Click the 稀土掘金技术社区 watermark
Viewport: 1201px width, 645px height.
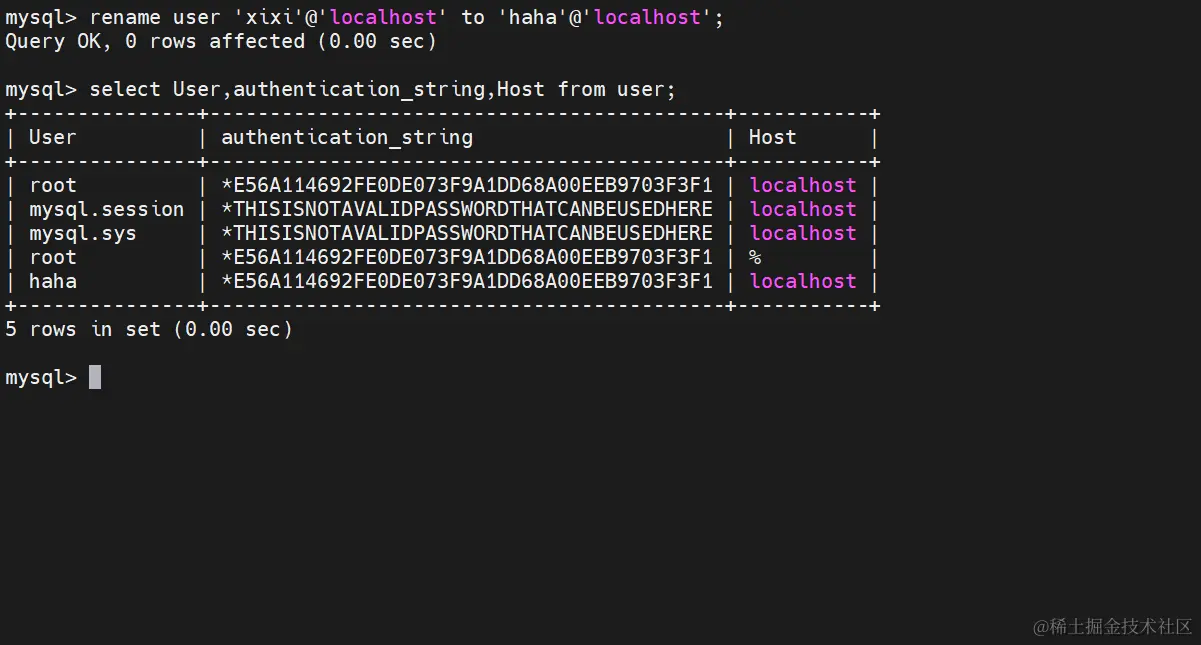tap(1112, 626)
